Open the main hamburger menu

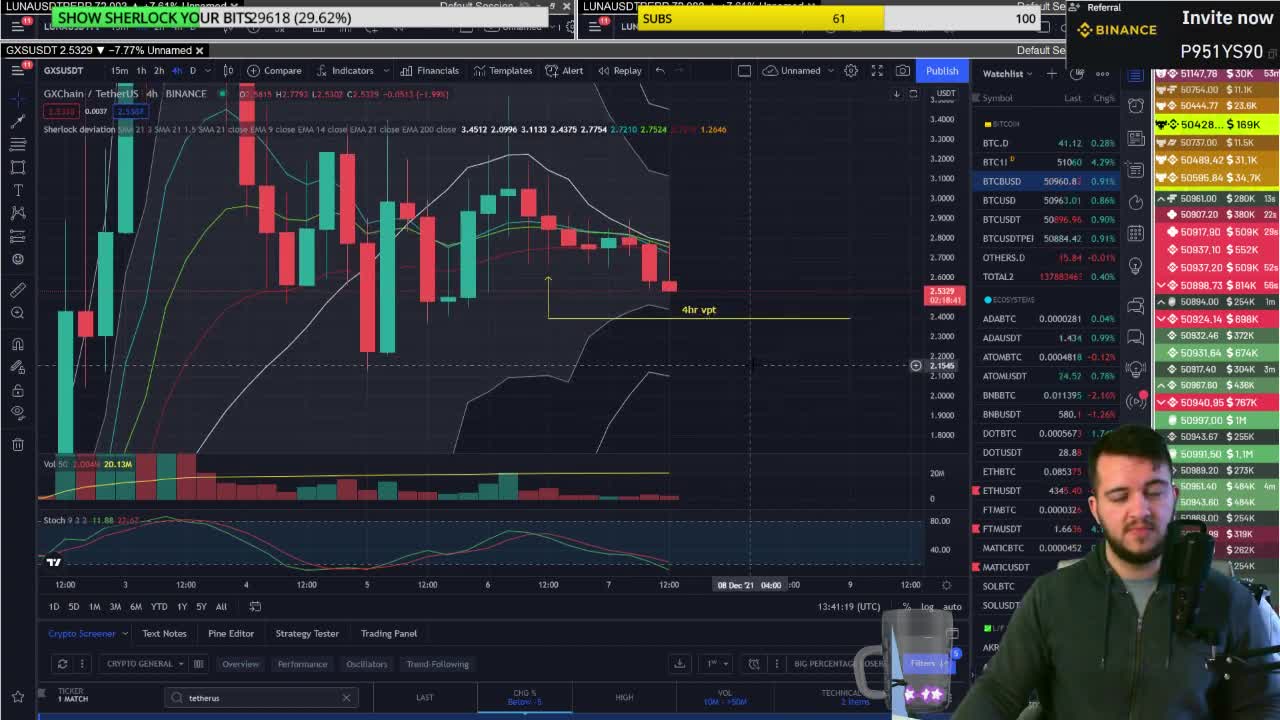[x=18, y=70]
